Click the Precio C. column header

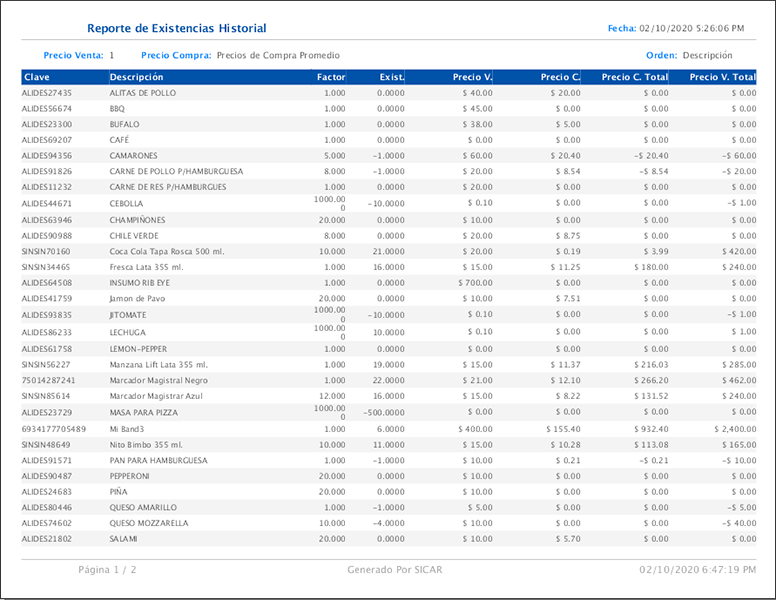coord(560,77)
